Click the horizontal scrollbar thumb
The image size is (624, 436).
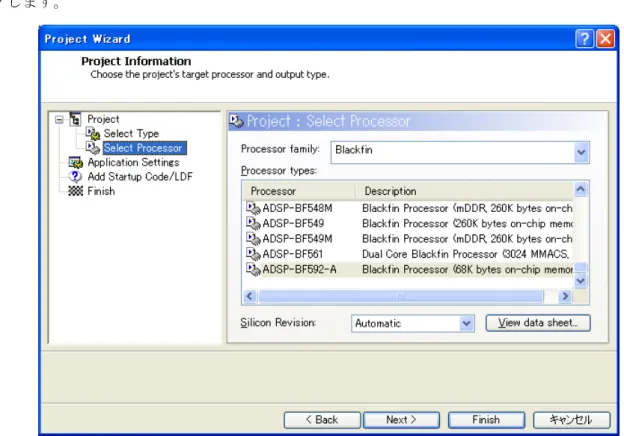[400, 296]
